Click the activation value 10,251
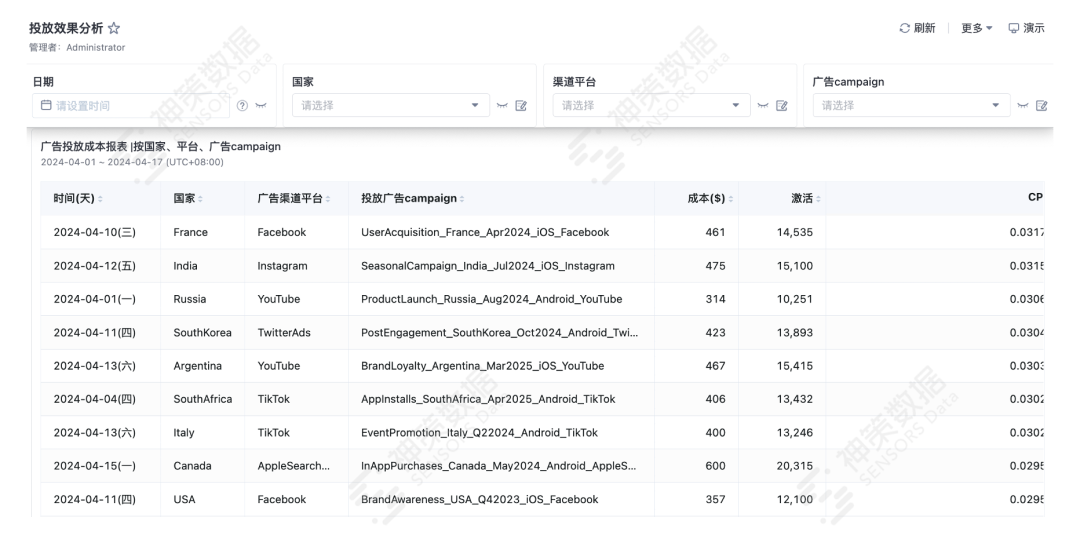Screen dimensions: 1080x539 click(795, 299)
